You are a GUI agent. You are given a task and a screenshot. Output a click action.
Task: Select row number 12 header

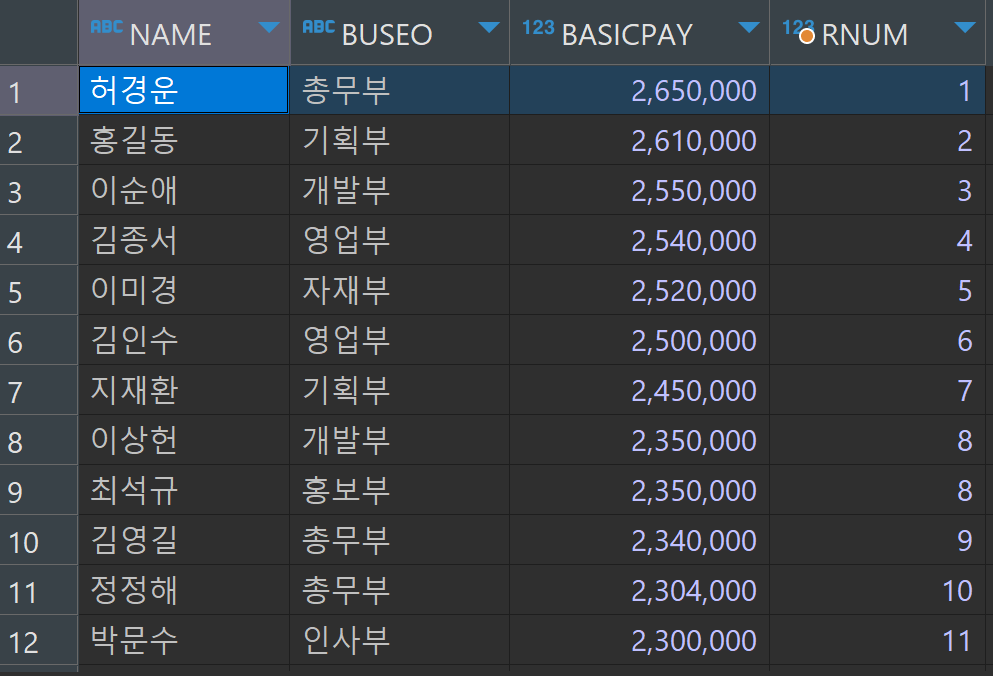[x=39, y=641]
